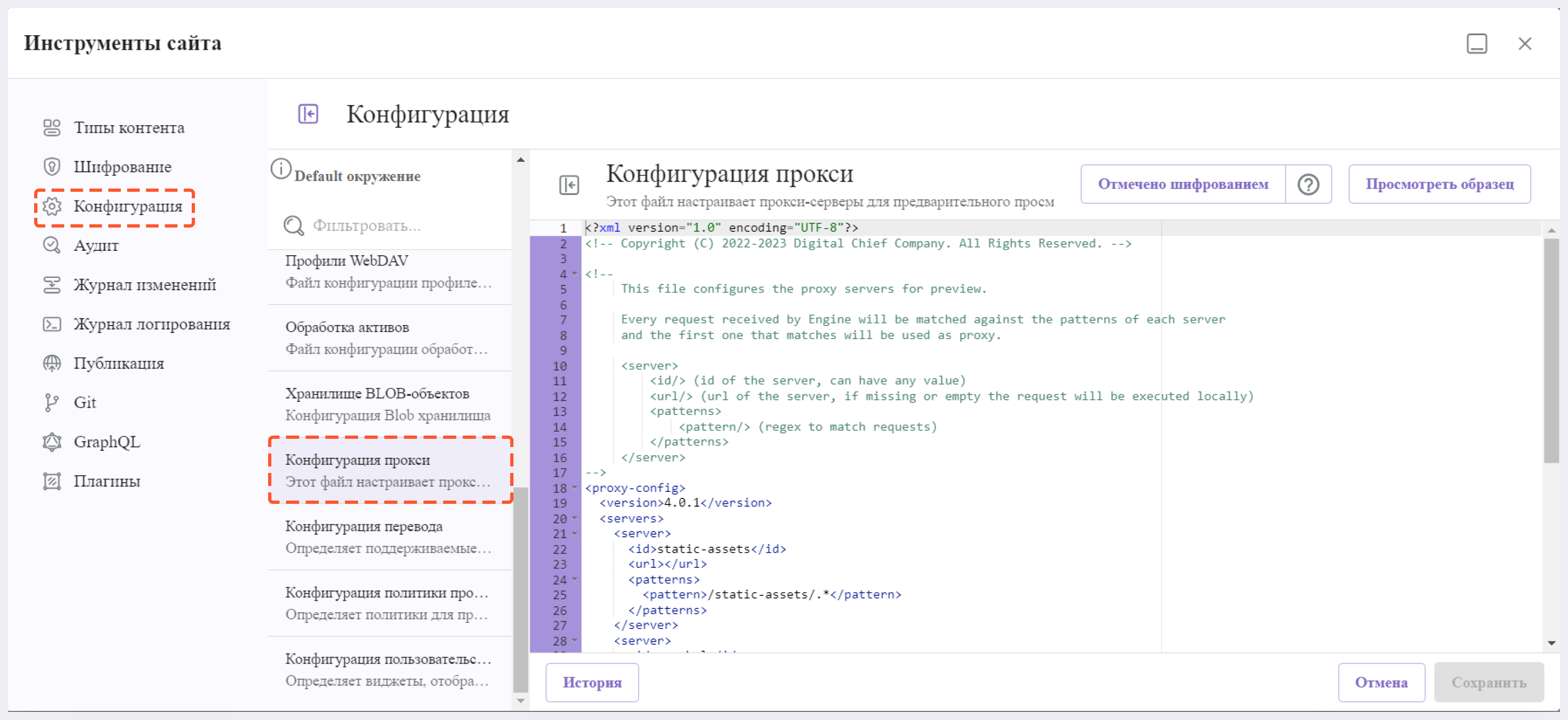
Task: Select Конфигурация пользовательс… item
Action: (x=389, y=670)
